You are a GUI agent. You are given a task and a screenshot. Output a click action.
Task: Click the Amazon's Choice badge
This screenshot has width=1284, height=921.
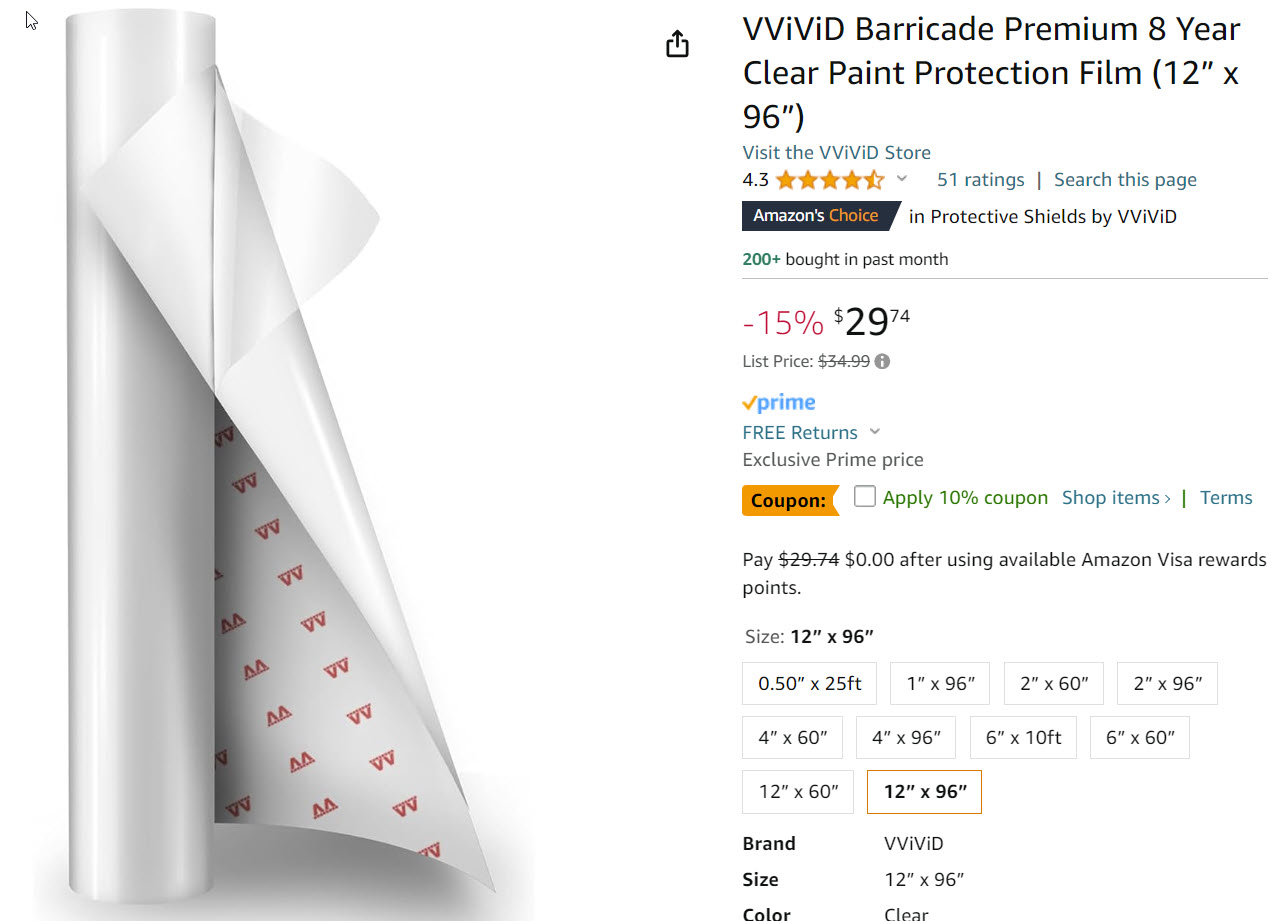click(816, 216)
